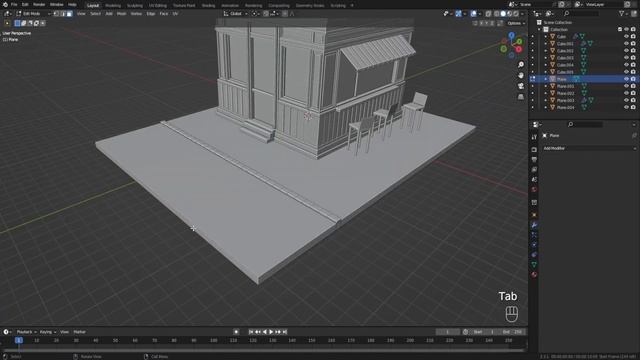The height and width of the screenshot is (360, 640).
Task: Open the viewport View menu
Action: click(81, 13)
